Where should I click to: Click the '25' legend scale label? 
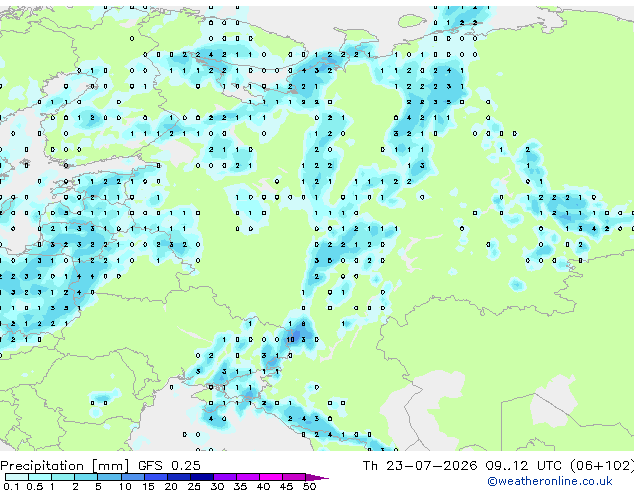(x=194, y=486)
